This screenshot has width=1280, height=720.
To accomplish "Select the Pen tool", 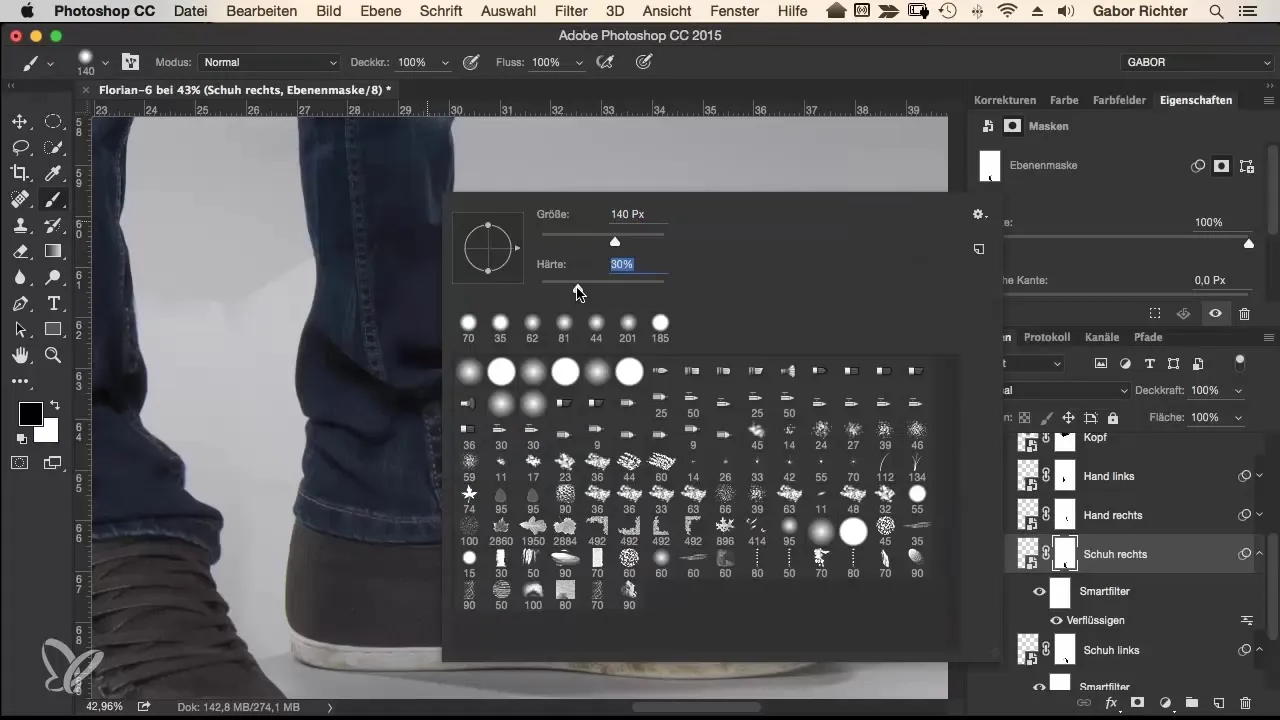I will click(19, 304).
